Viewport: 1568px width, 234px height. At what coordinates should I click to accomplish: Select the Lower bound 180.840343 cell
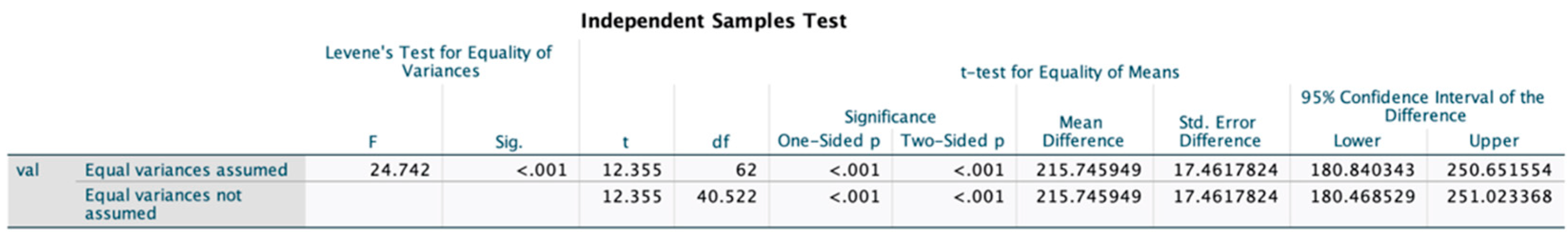click(x=1362, y=169)
